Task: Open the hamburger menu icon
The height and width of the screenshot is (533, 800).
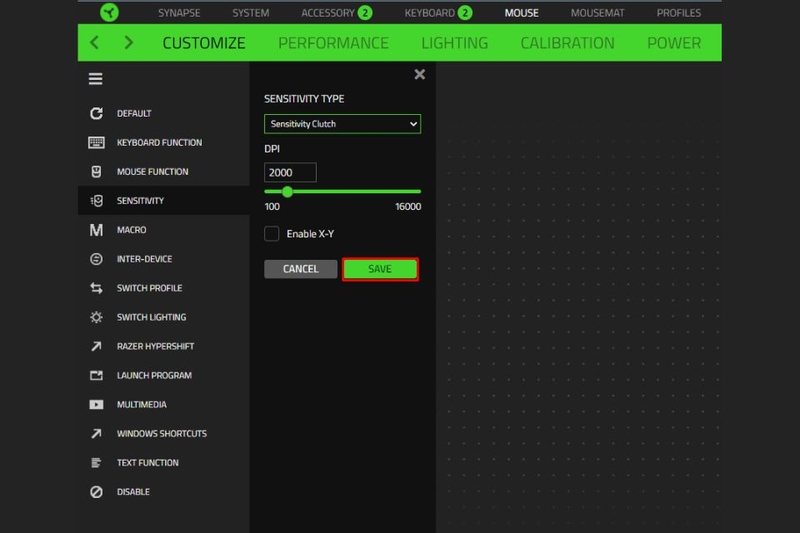Action: [95, 79]
